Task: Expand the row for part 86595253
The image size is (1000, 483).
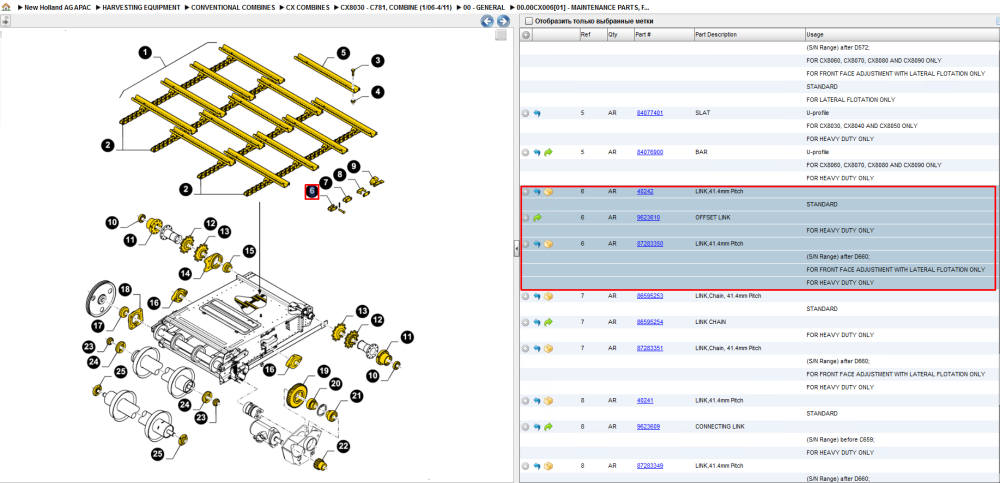Action: coord(526,296)
